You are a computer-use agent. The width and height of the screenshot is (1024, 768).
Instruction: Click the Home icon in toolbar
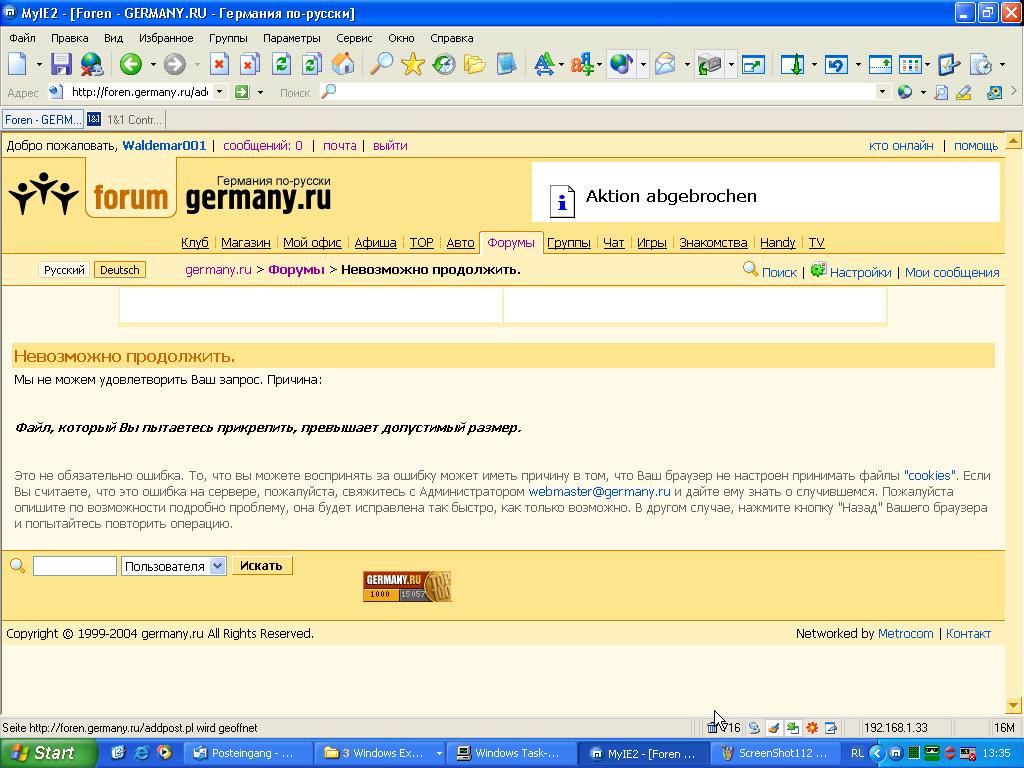(x=343, y=65)
